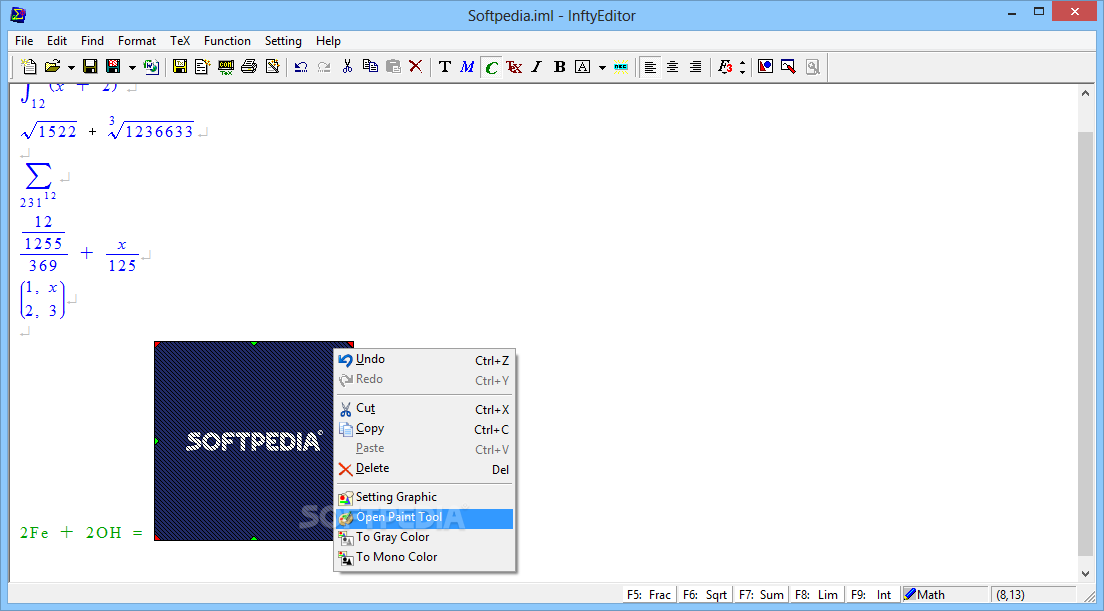This screenshot has width=1104, height=611.
Task: Open the Edit menu
Action: pyautogui.click(x=57, y=41)
